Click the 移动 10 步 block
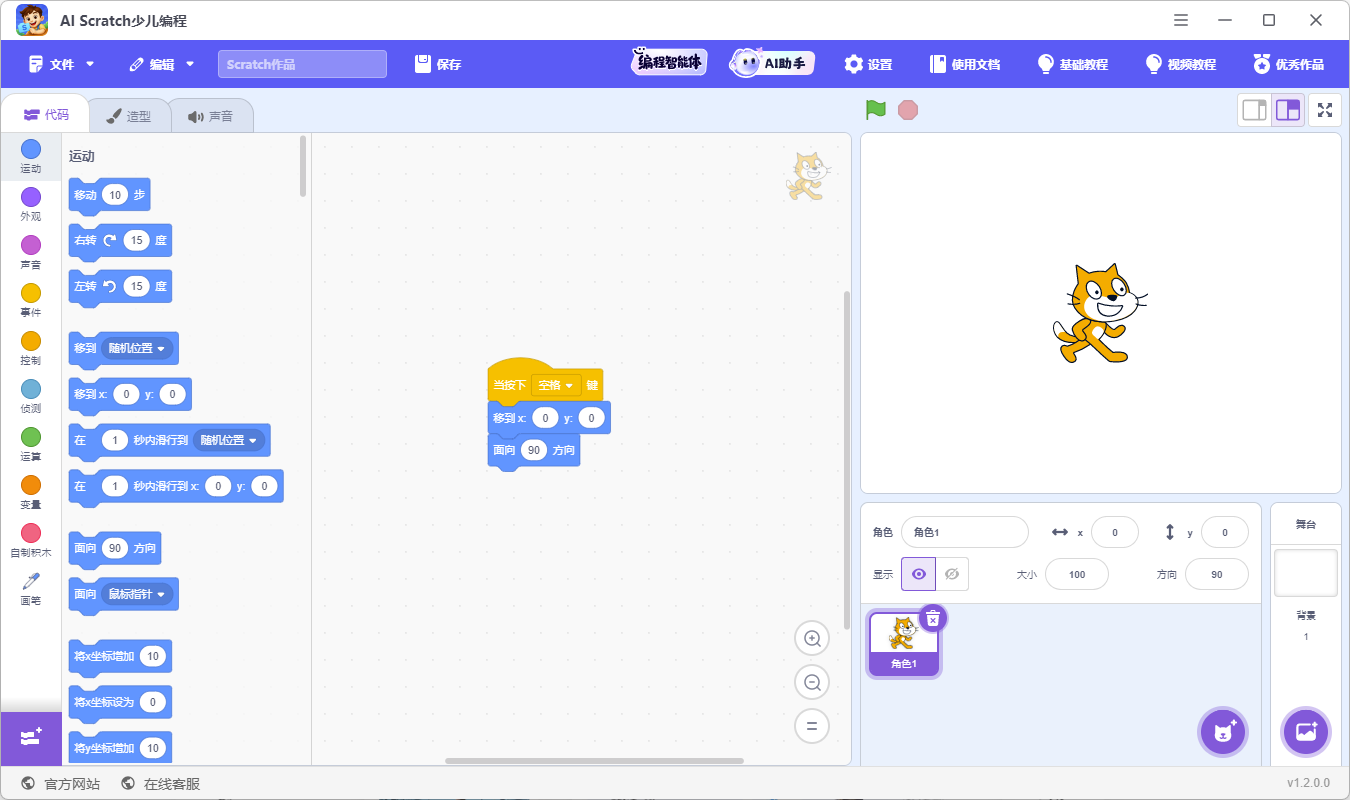The width and height of the screenshot is (1350, 800). 109,195
